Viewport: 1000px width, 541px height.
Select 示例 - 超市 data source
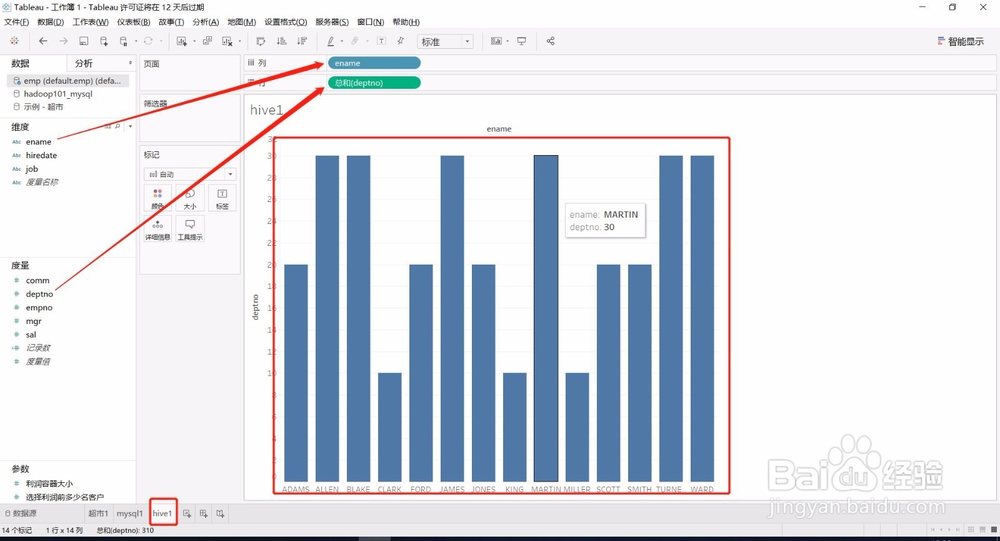[43, 107]
